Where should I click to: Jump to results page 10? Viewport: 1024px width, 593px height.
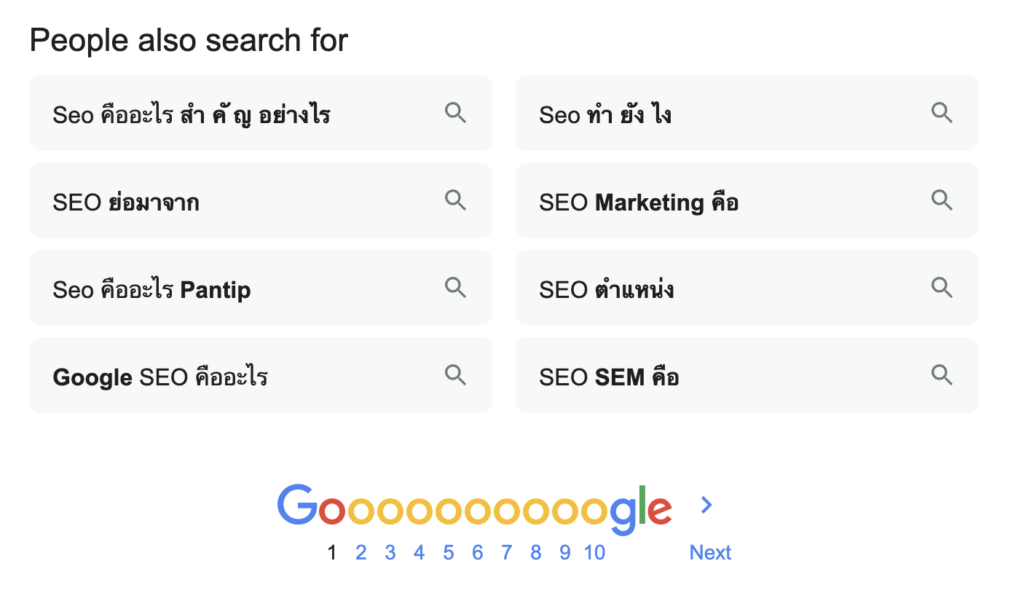(x=594, y=552)
